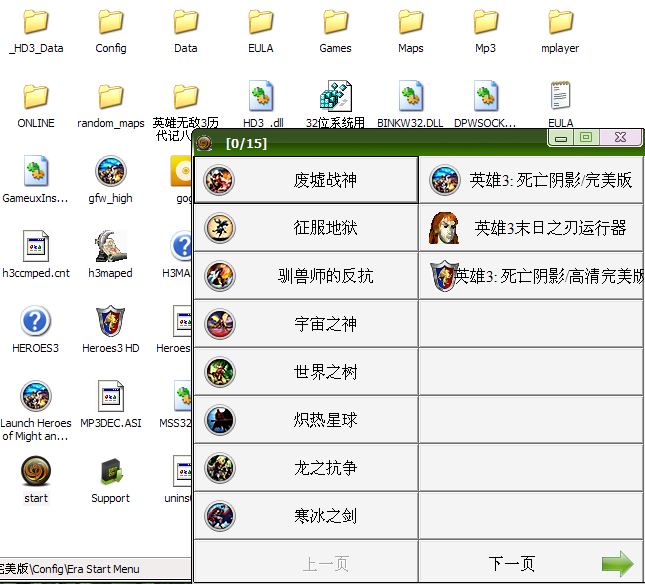Launch 英雄3: 死亡阴影/完美版
Screen dimensions: 645x584
531,180
